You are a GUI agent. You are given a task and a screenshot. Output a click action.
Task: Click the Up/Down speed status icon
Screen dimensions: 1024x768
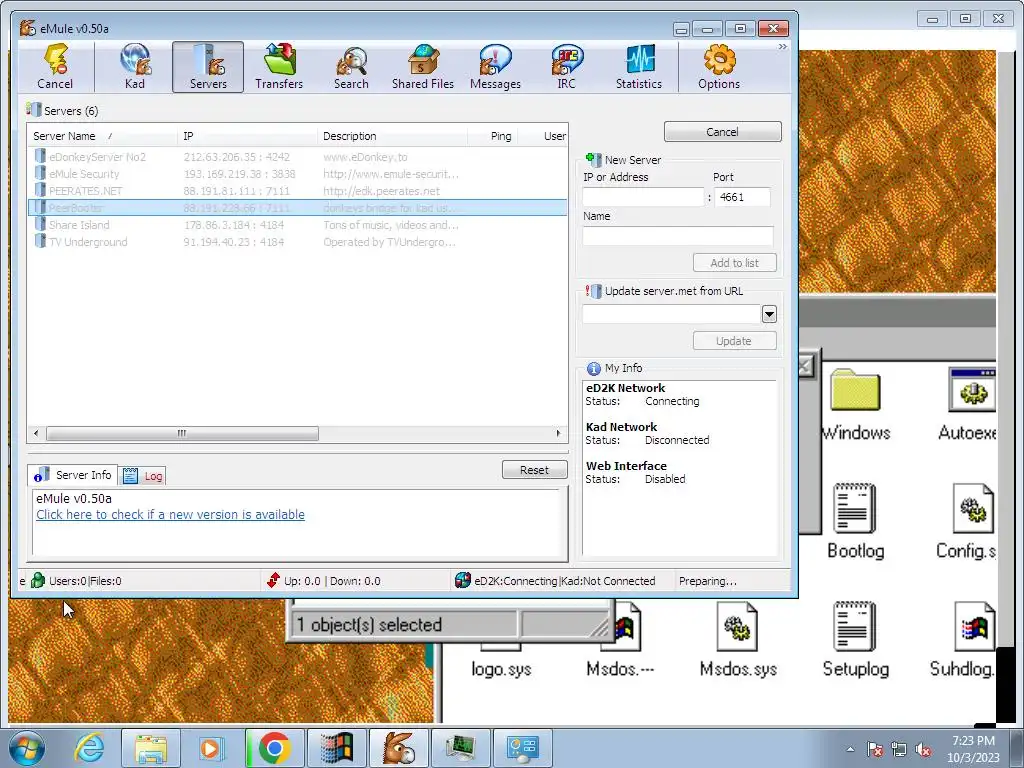(273, 581)
